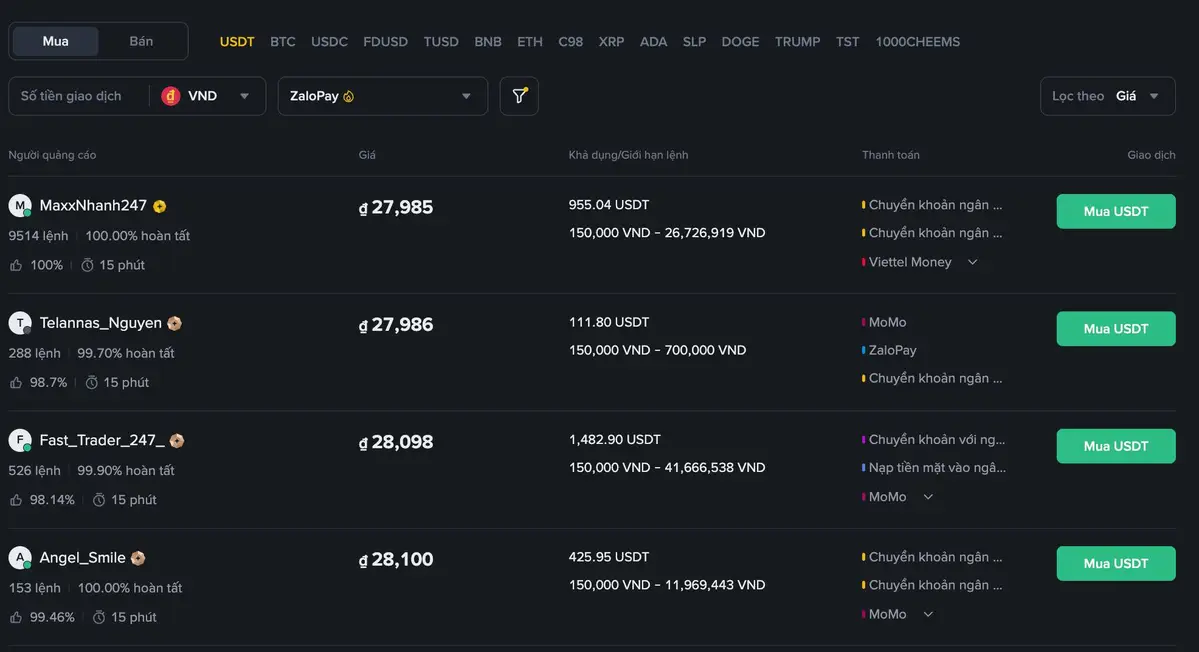Click the Fast_Trader_247_ merchant badge
Viewport: 1199px width, 652px height.
point(177,441)
